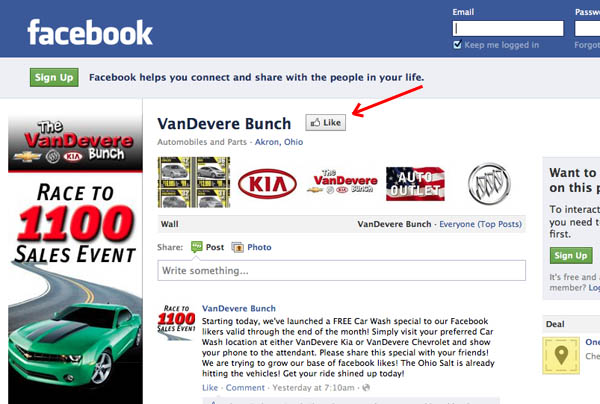Click Sign Up in the right sidebar box
This screenshot has height=404, width=600.
571,256
